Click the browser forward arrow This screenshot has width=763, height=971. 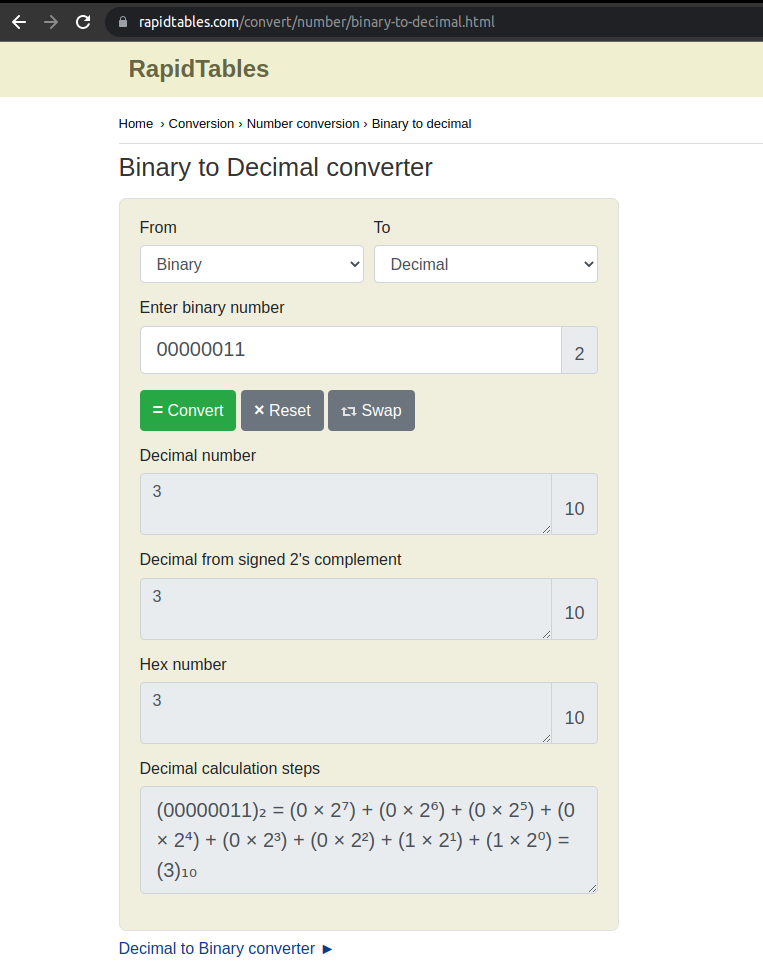51,21
